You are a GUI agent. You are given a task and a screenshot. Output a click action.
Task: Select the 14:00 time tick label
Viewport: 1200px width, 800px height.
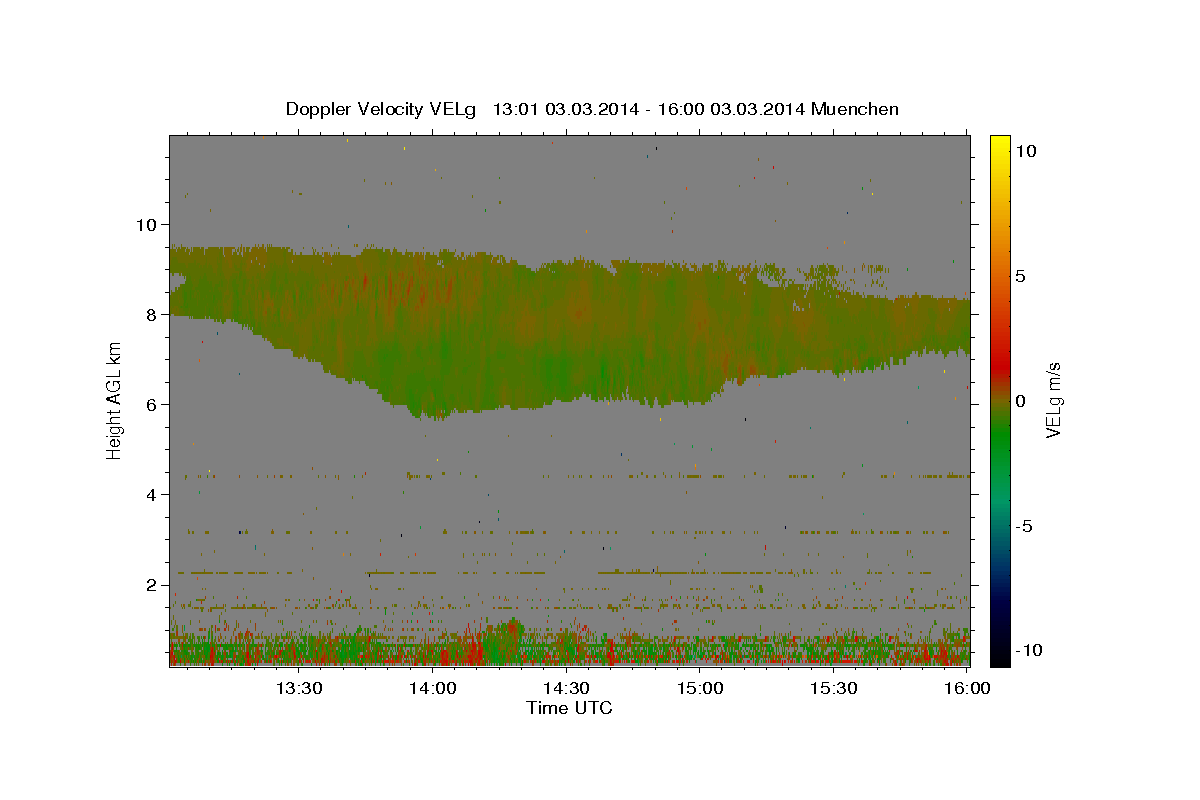(432, 688)
